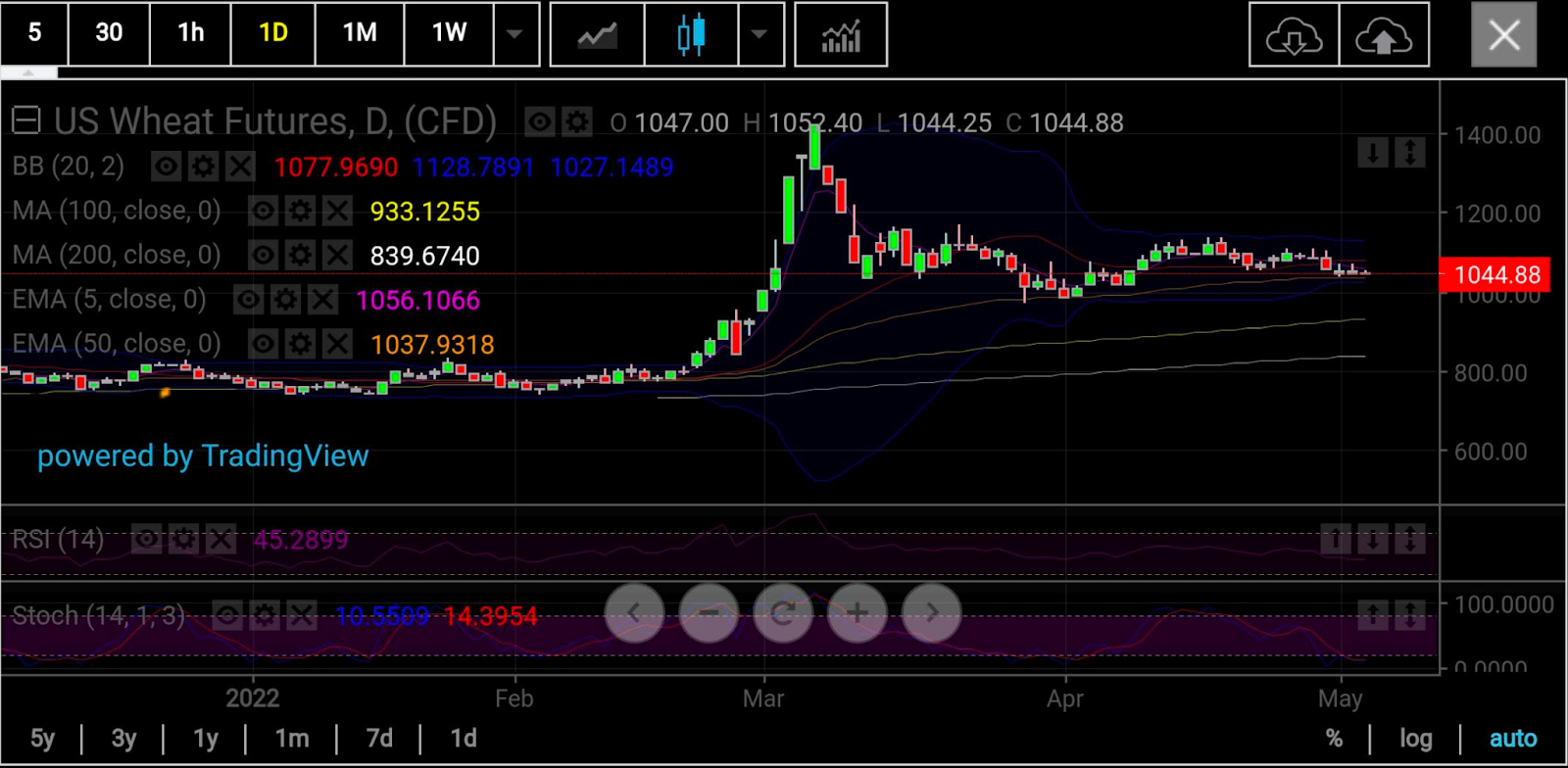Screen dimensions: 1568x768
Task: Hide the EMA (50, close, 0) line
Action: click(263, 344)
